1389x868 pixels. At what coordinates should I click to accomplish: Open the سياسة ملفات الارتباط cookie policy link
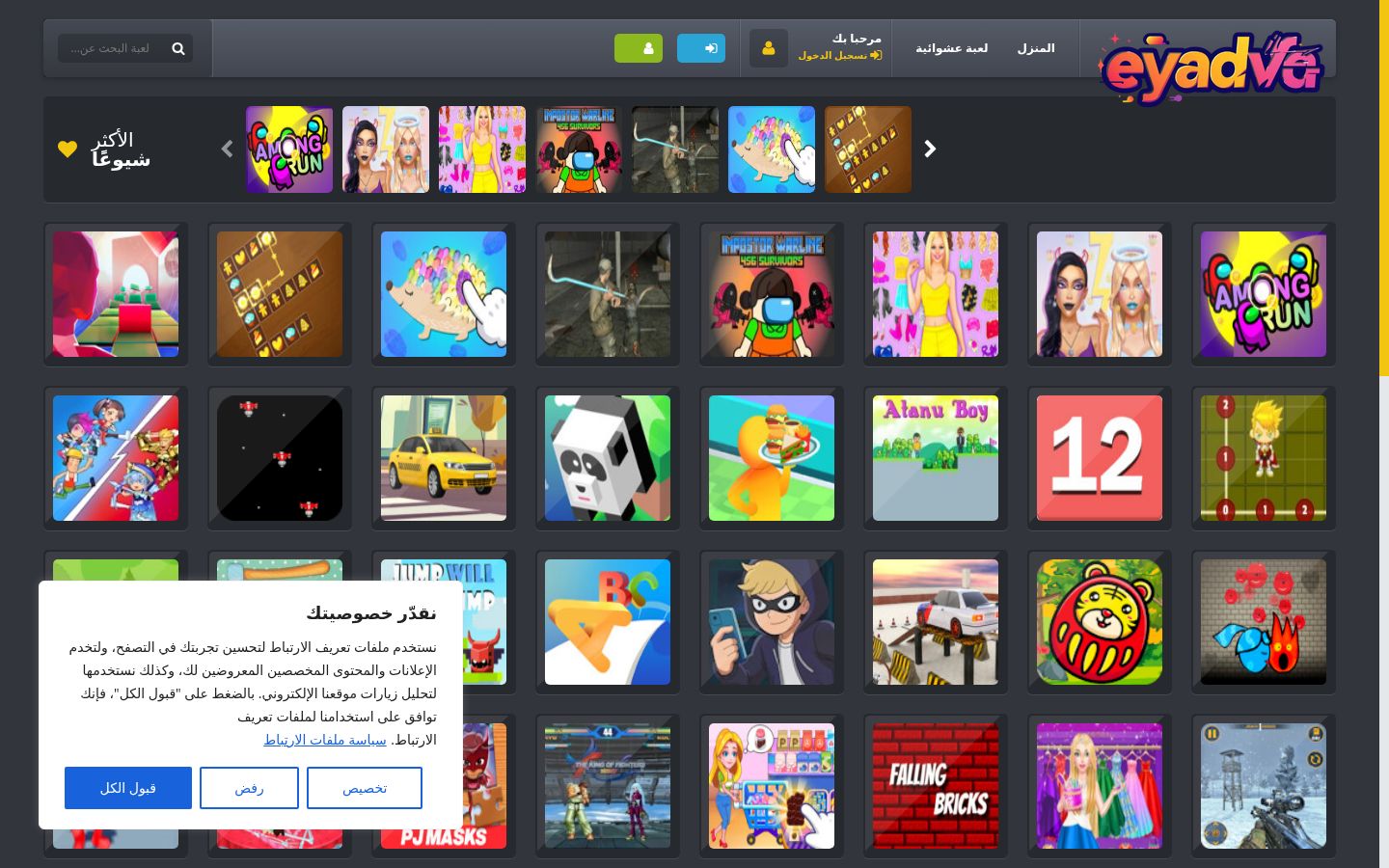[325, 740]
